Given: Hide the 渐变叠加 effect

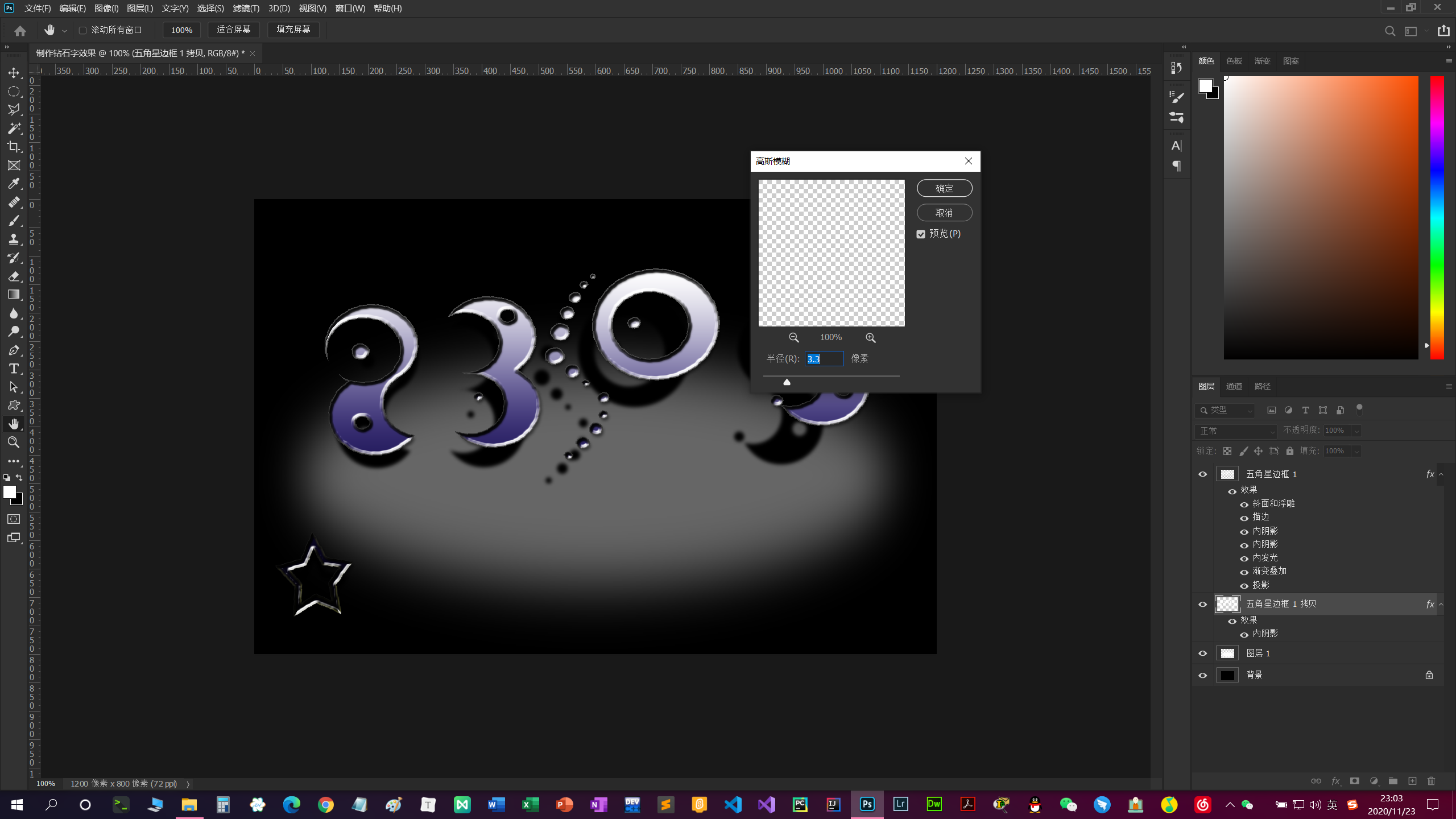Looking at the screenshot, I should coord(1244,572).
